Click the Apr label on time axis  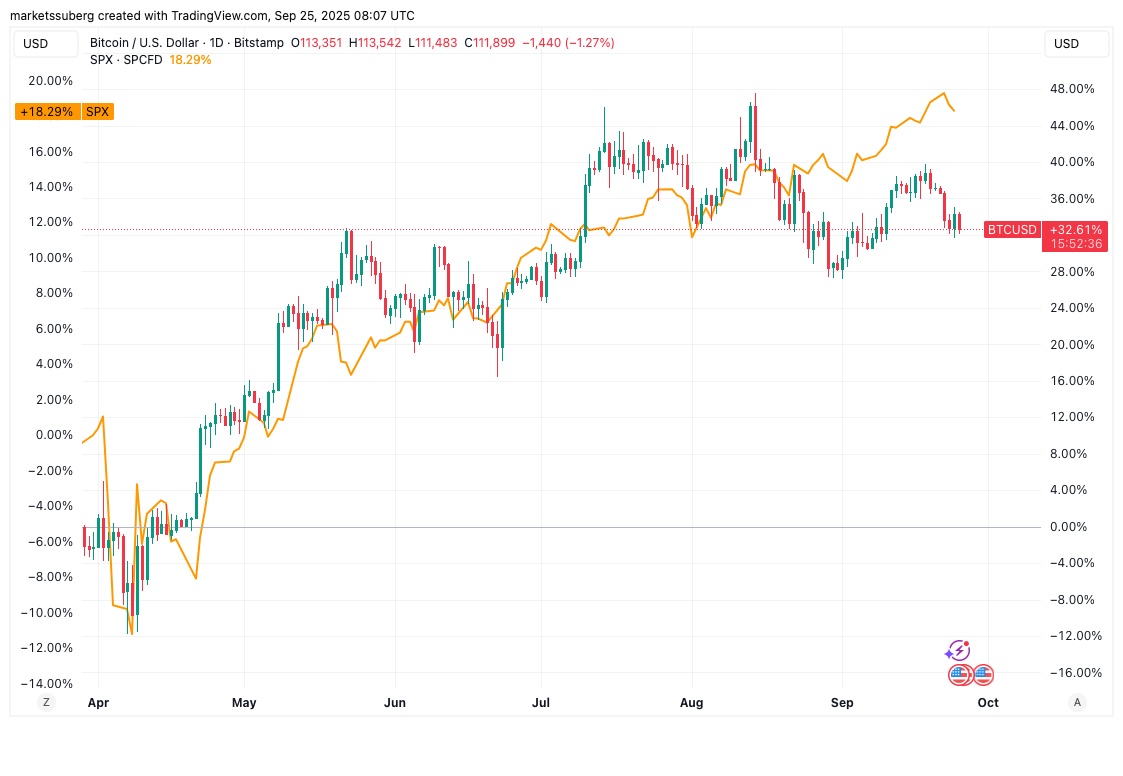[x=98, y=702]
